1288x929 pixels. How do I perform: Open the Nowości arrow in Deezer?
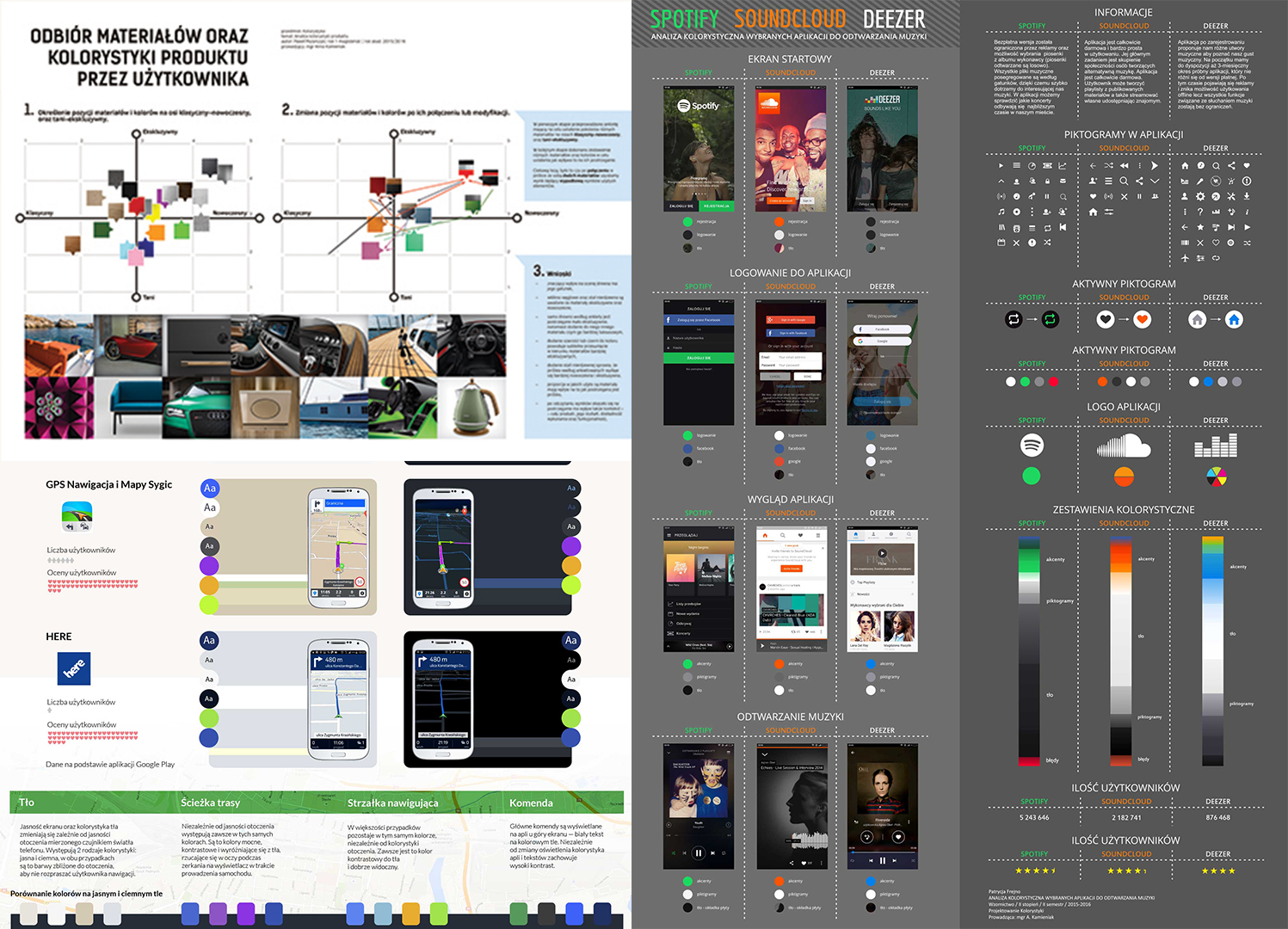coord(911,594)
